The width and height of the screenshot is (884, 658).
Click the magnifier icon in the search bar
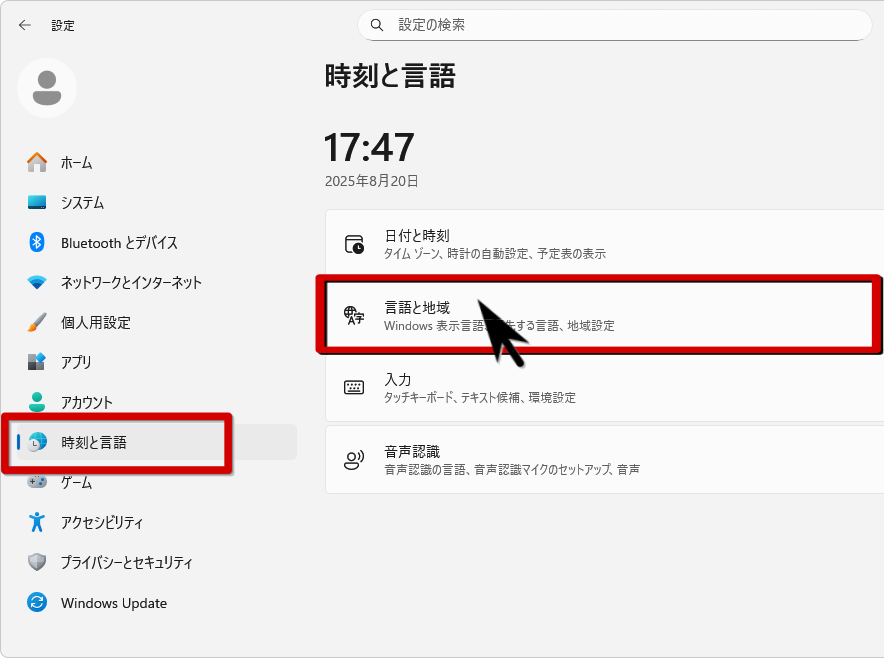377,24
